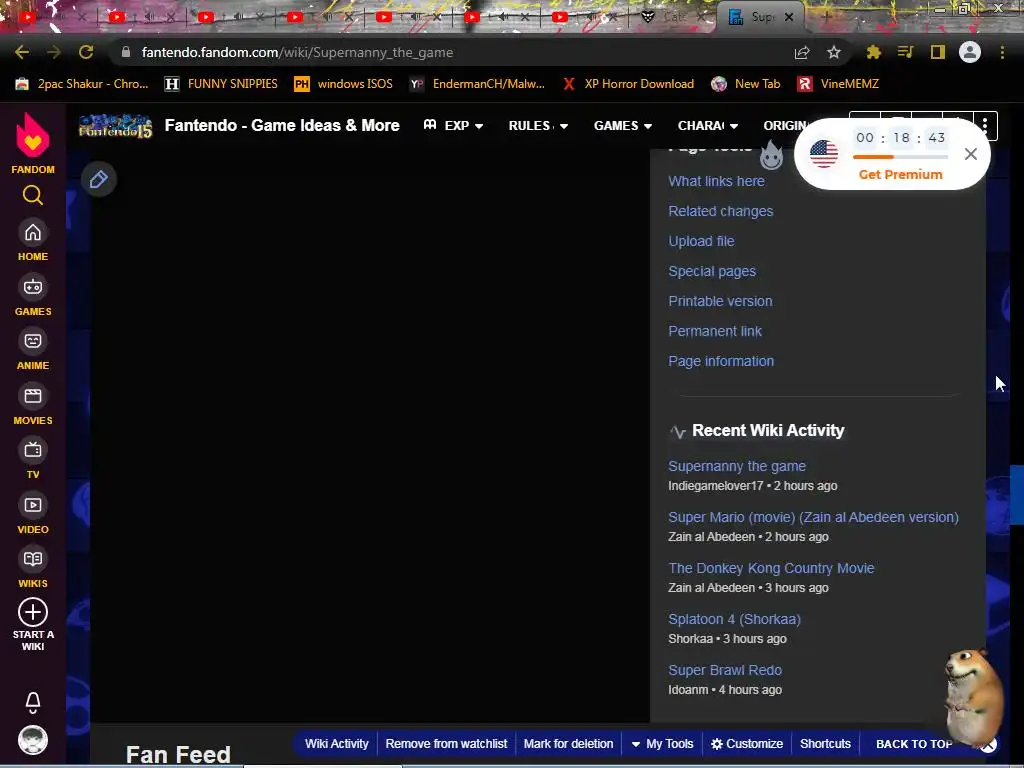Click Remove from watchlist in bottom toolbar
This screenshot has height=768, width=1024.
[x=446, y=744]
